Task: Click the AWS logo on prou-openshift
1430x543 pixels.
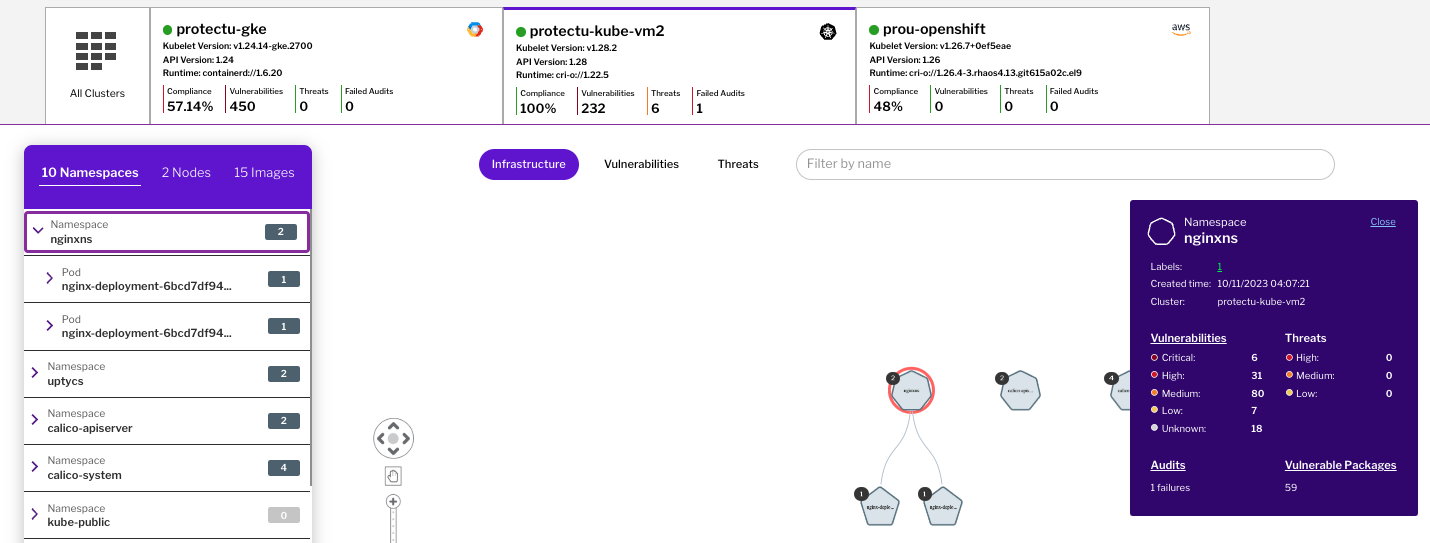Action: (1181, 30)
